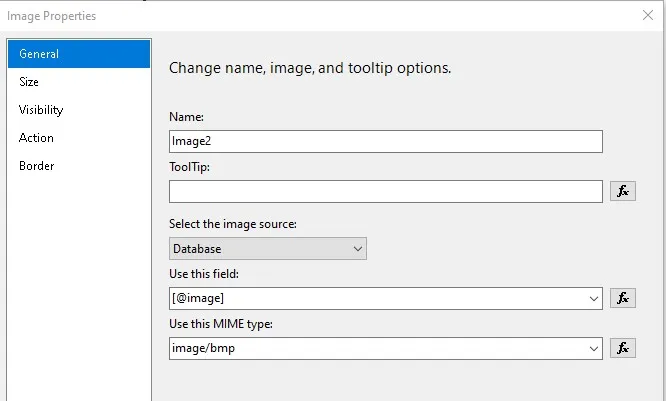Close the Image Properties dialog
The height and width of the screenshot is (401, 666).
pyautogui.click(x=648, y=15)
